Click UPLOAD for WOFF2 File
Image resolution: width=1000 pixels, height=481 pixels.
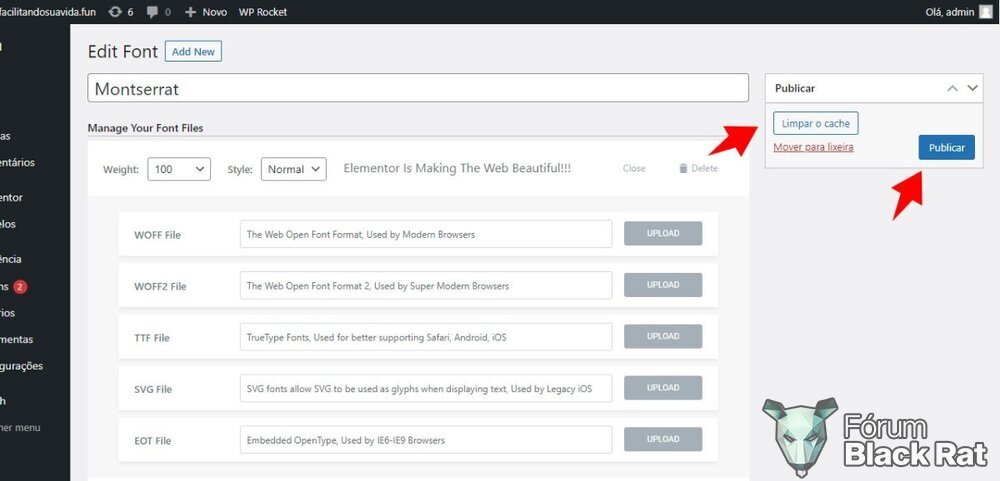663,285
